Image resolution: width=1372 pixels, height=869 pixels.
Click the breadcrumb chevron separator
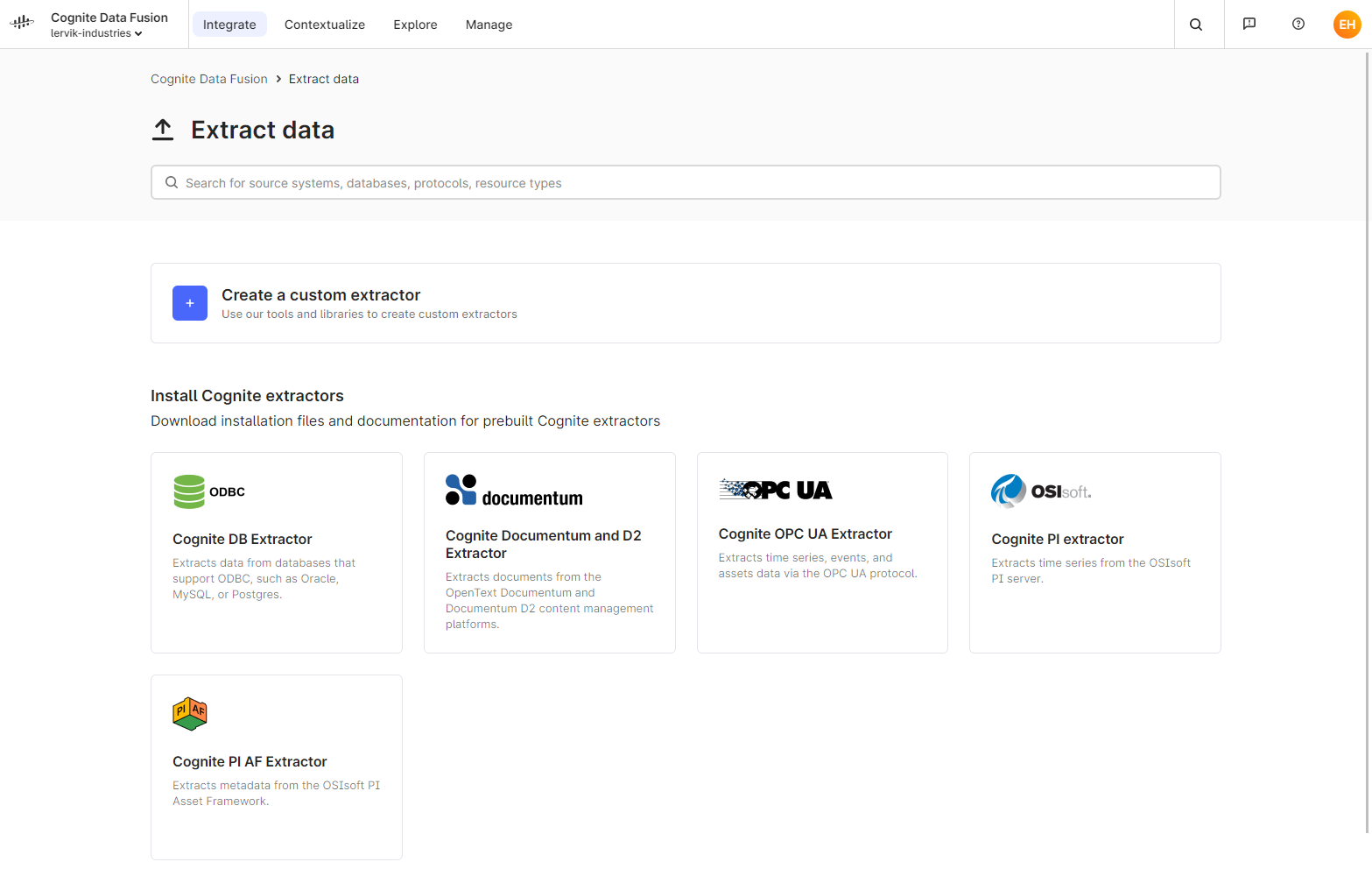tap(278, 79)
